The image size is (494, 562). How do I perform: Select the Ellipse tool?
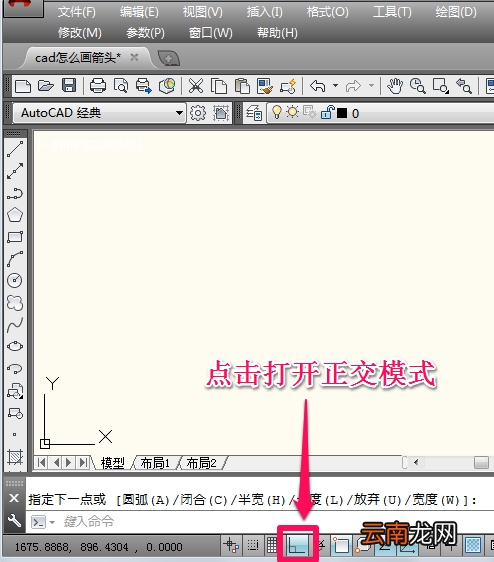(x=15, y=346)
